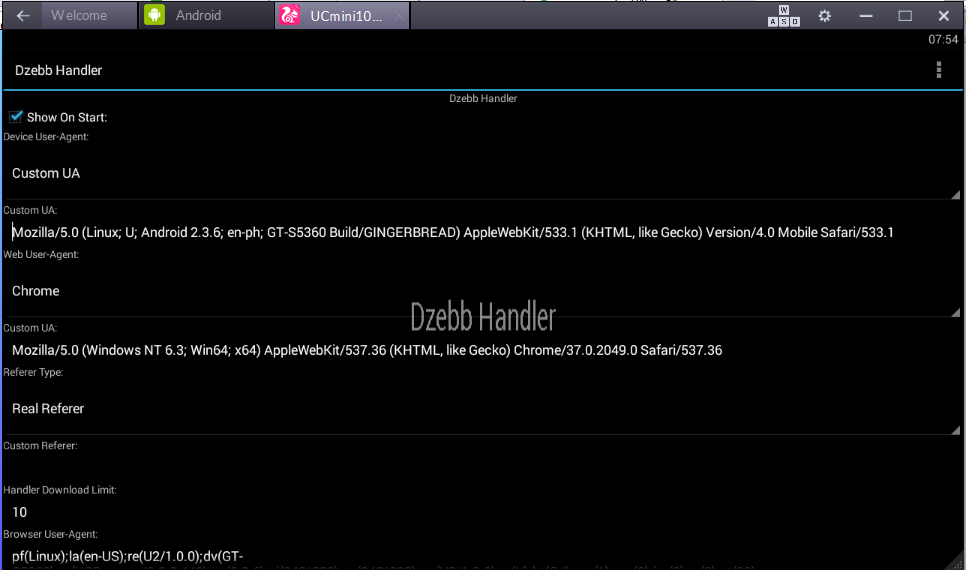Viewport: 966px width, 570px height.
Task: Toggle the Show On Start checkbox
Action: pos(16,116)
